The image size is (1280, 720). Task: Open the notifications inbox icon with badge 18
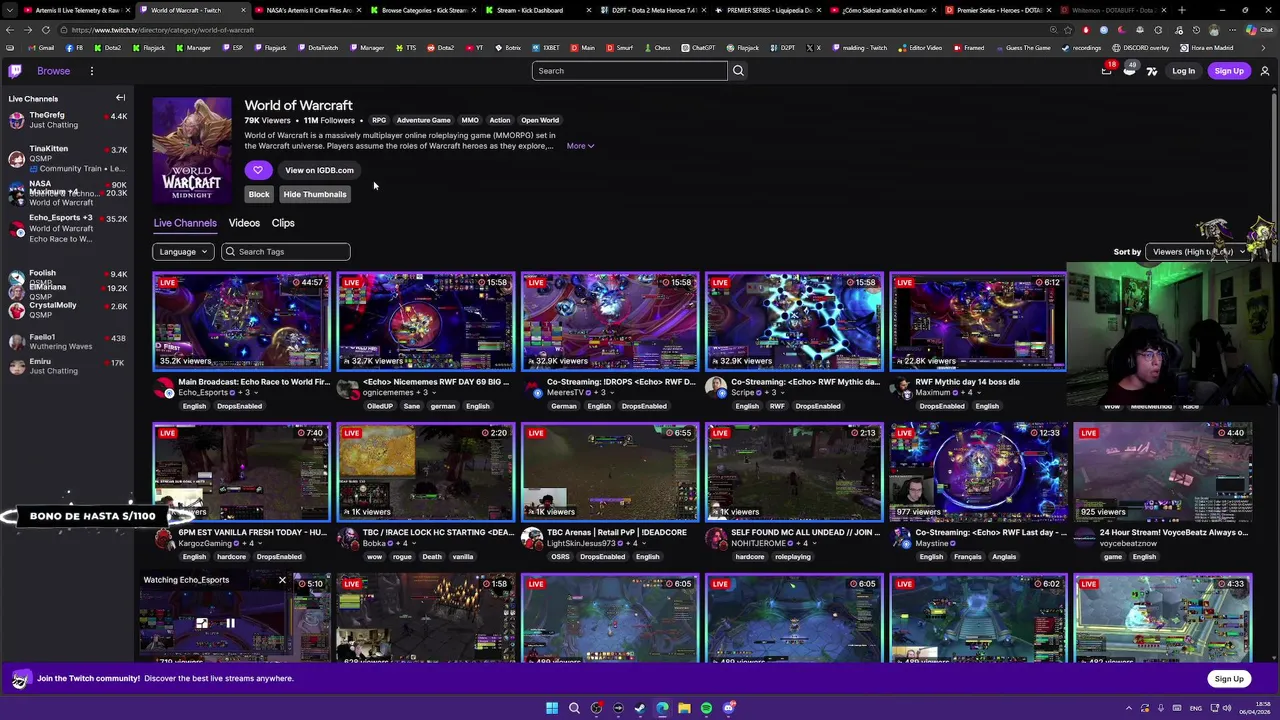point(1106,70)
